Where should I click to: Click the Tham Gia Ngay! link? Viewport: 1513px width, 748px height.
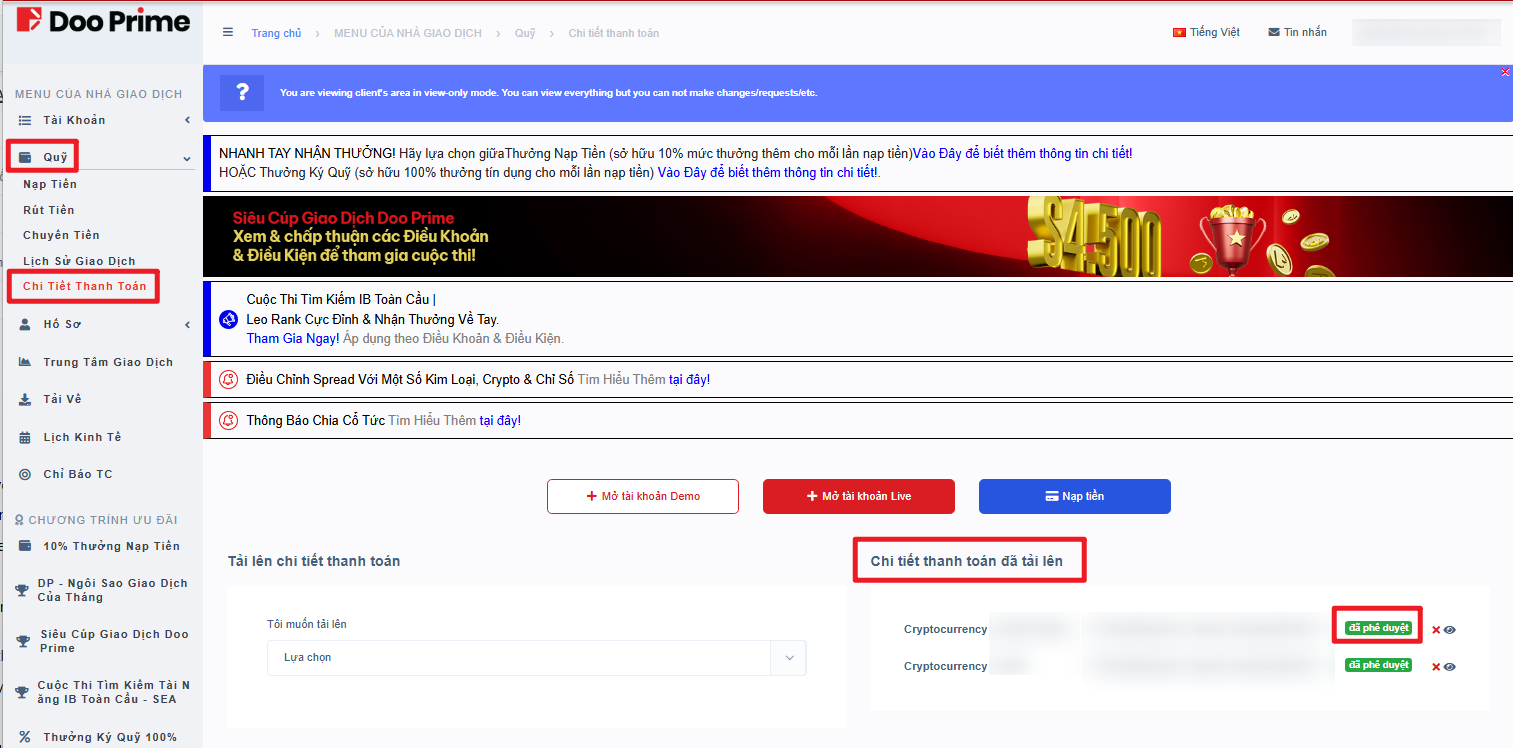(293, 339)
